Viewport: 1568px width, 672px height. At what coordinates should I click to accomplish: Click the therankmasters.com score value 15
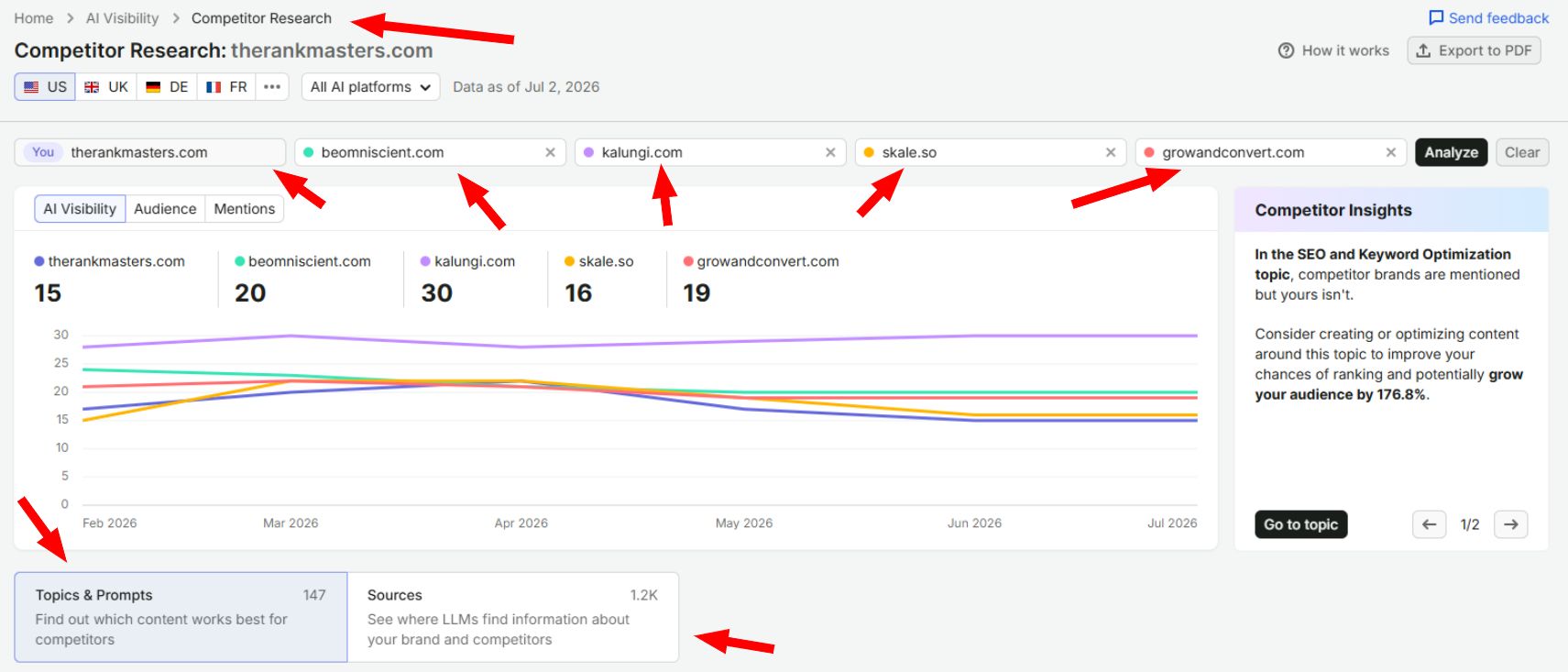(48, 293)
